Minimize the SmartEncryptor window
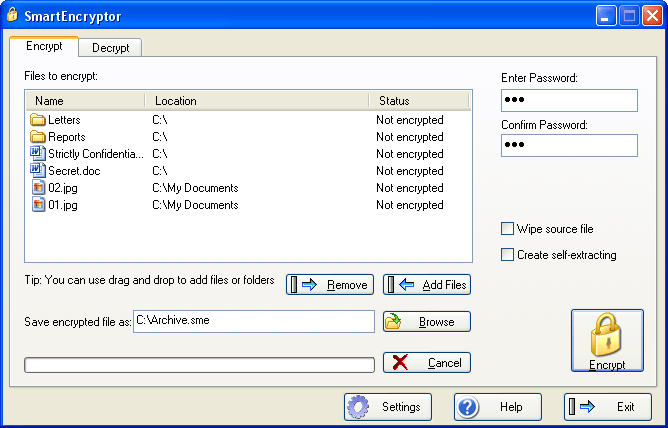 click(606, 16)
